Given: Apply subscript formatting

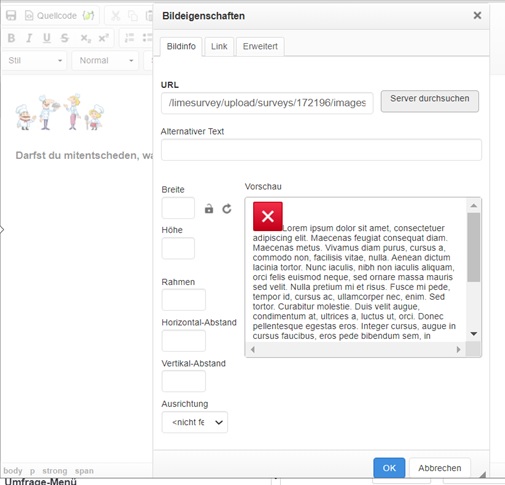Looking at the screenshot, I should (85, 38).
